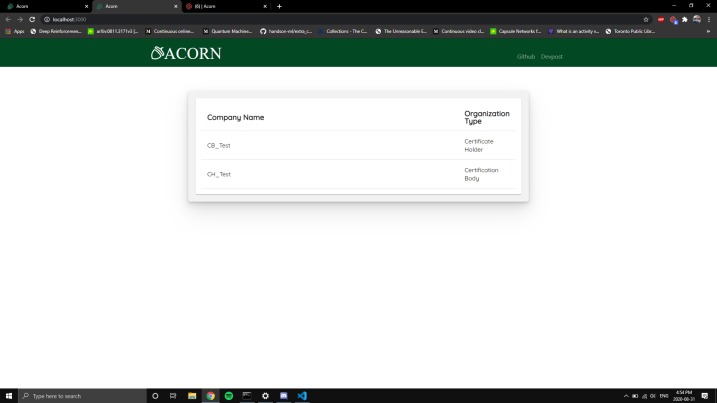Open the Quantum Machine bookmark
717x403 pixels.
click(227, 32)
